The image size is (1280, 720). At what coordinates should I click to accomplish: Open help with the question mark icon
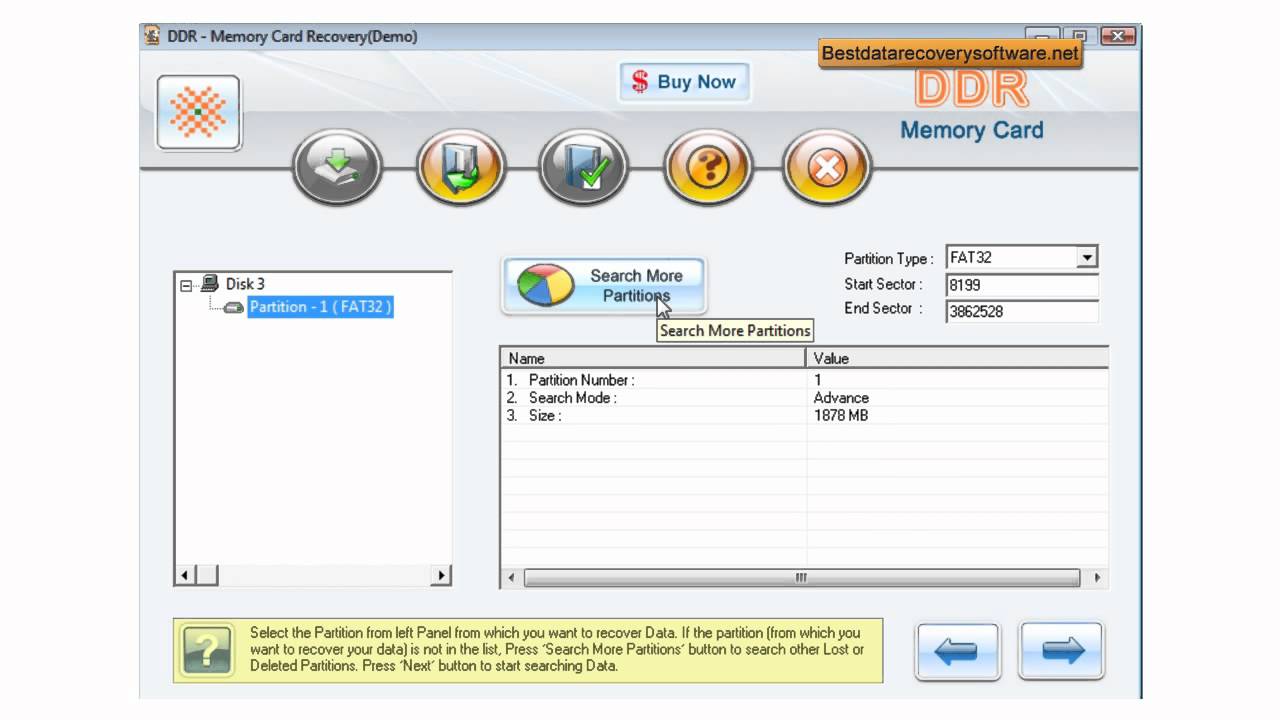pyautogui.click(x=708, y=168)
